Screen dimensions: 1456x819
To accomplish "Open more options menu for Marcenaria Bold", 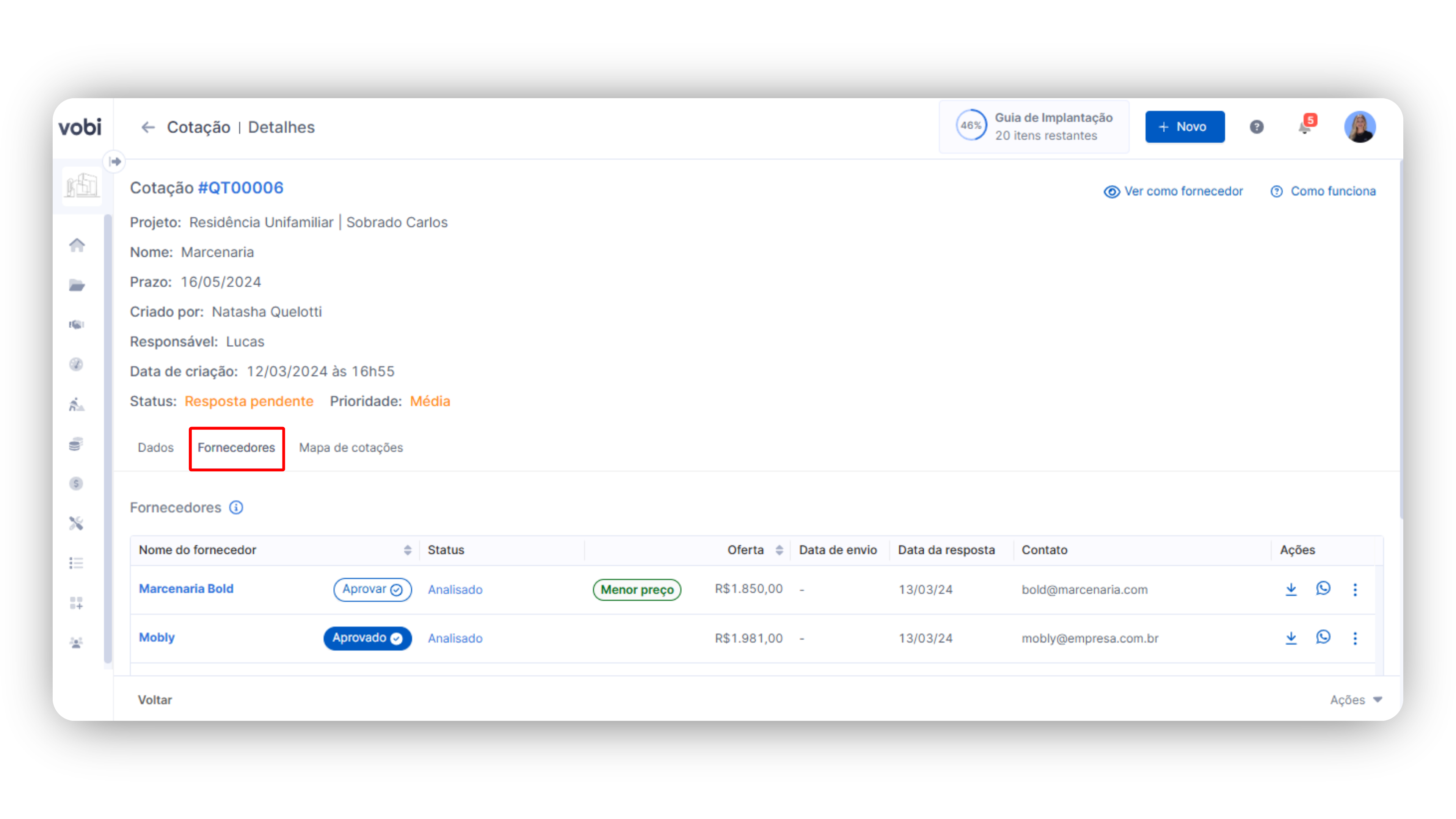I will click(1355, 589).
